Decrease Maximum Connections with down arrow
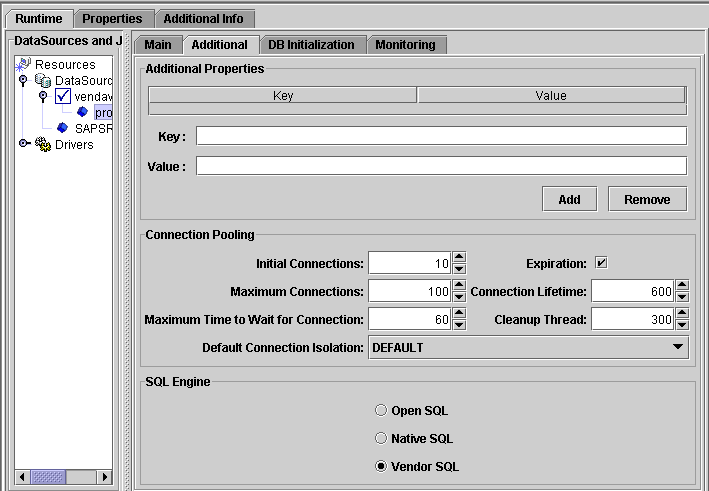The height and width of the screenshot is (491, 709). coord(459,297)
